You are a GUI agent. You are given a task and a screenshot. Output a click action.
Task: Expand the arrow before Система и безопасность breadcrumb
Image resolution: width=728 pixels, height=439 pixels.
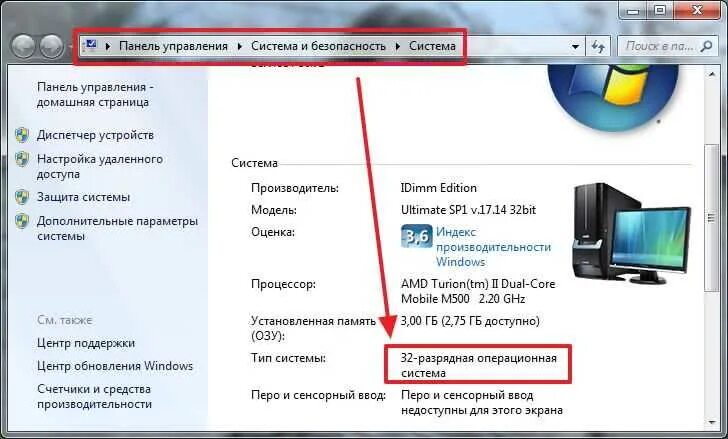click(x=240, y=46)
